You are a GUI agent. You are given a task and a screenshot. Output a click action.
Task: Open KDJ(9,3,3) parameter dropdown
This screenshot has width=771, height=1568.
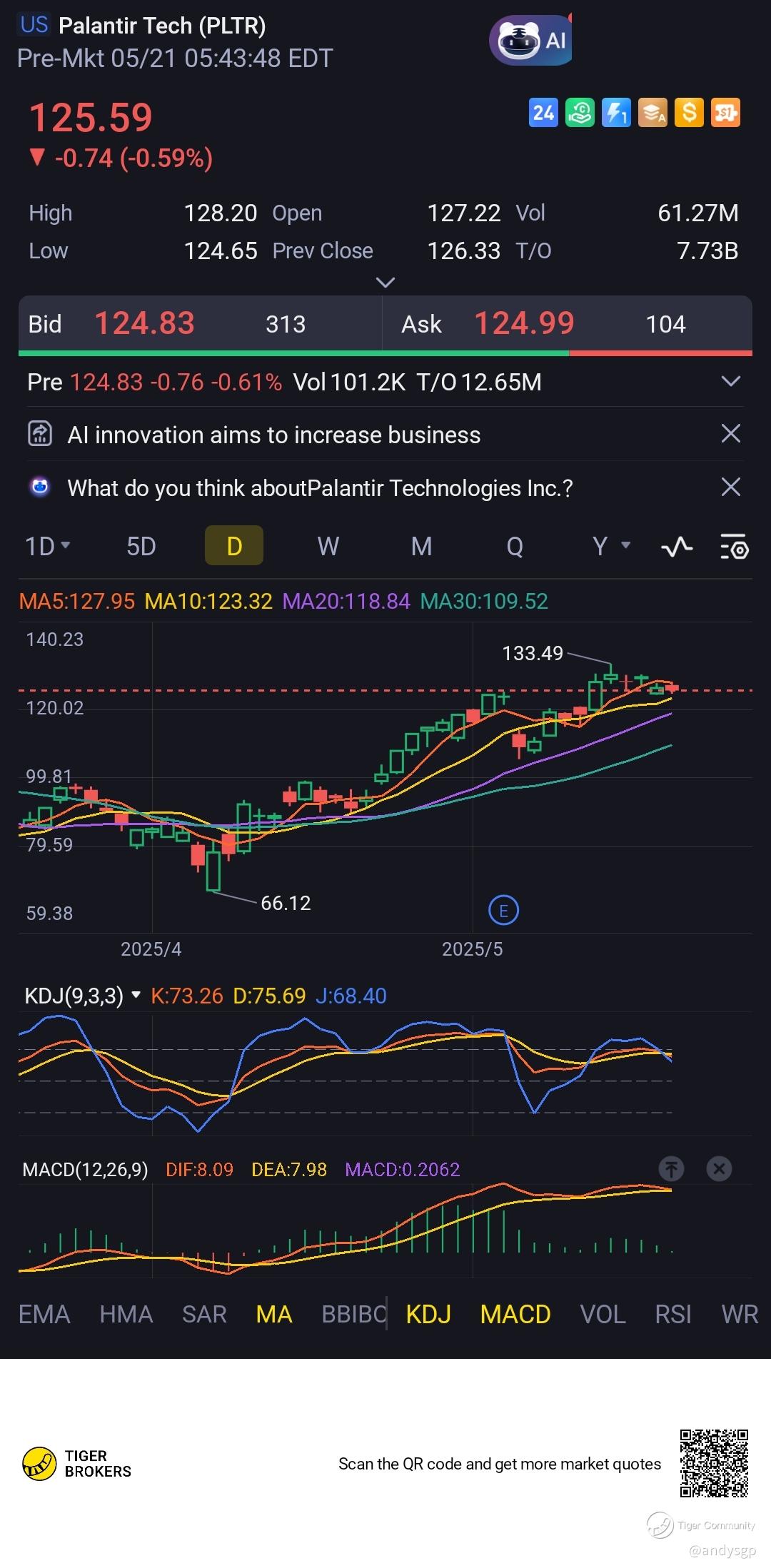point(83,996)
